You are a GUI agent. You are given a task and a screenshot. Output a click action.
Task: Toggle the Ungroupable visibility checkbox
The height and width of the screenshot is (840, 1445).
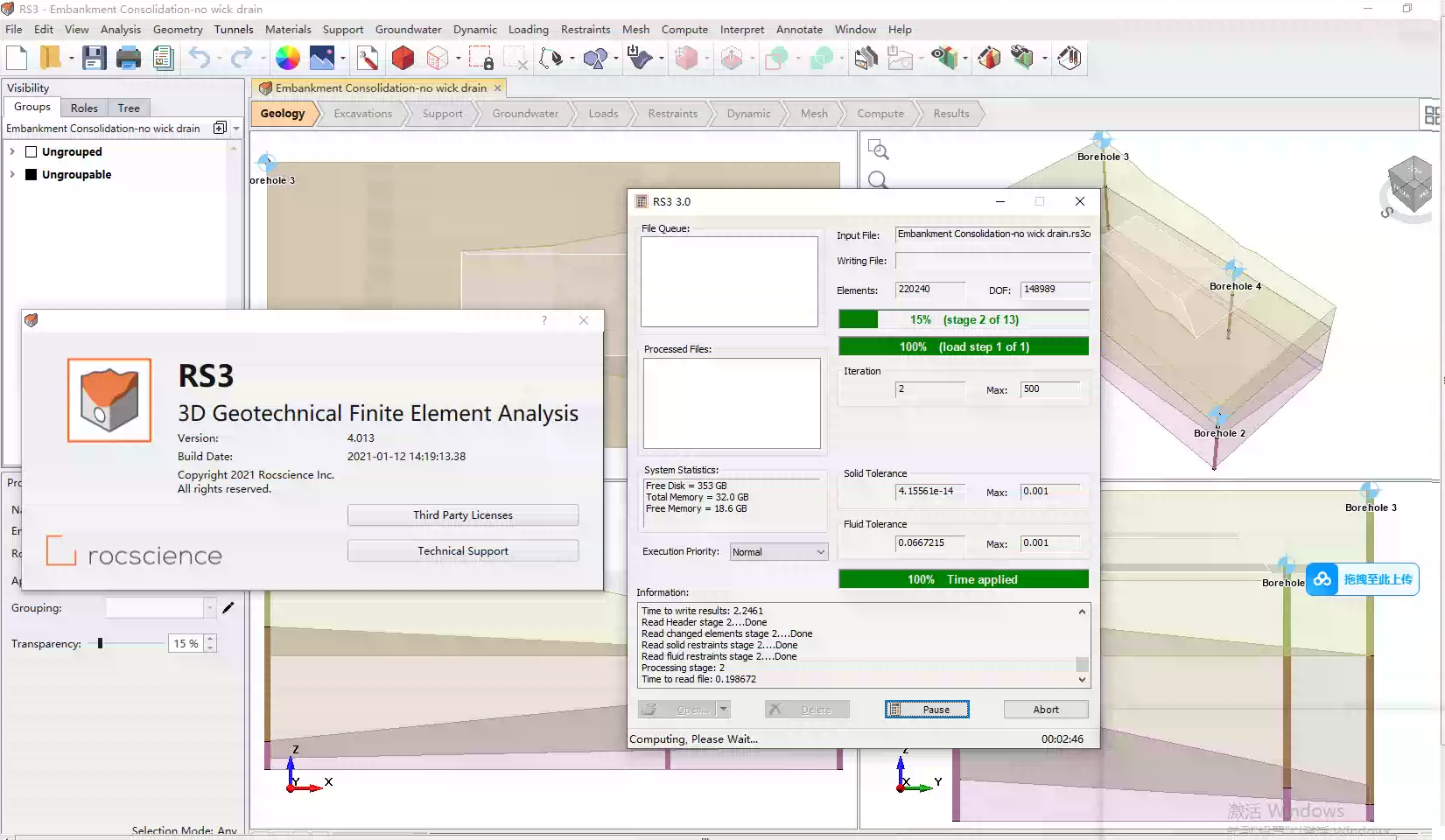[x=31, y=174]
